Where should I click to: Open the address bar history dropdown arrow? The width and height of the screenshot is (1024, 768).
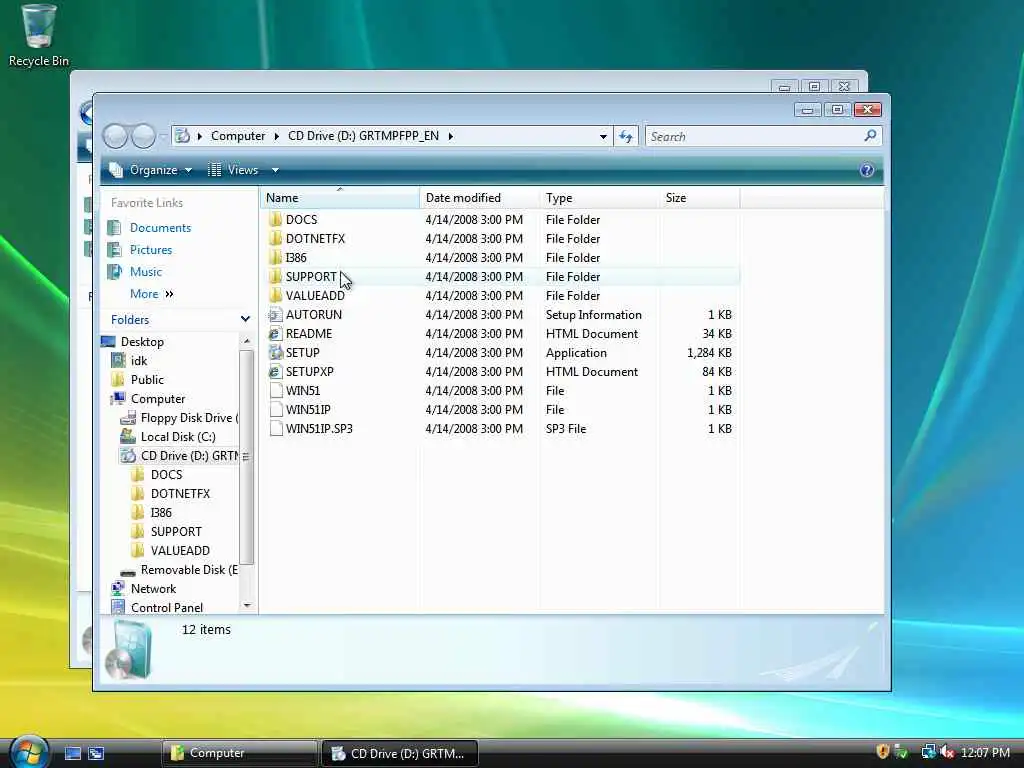coord(603,136)
